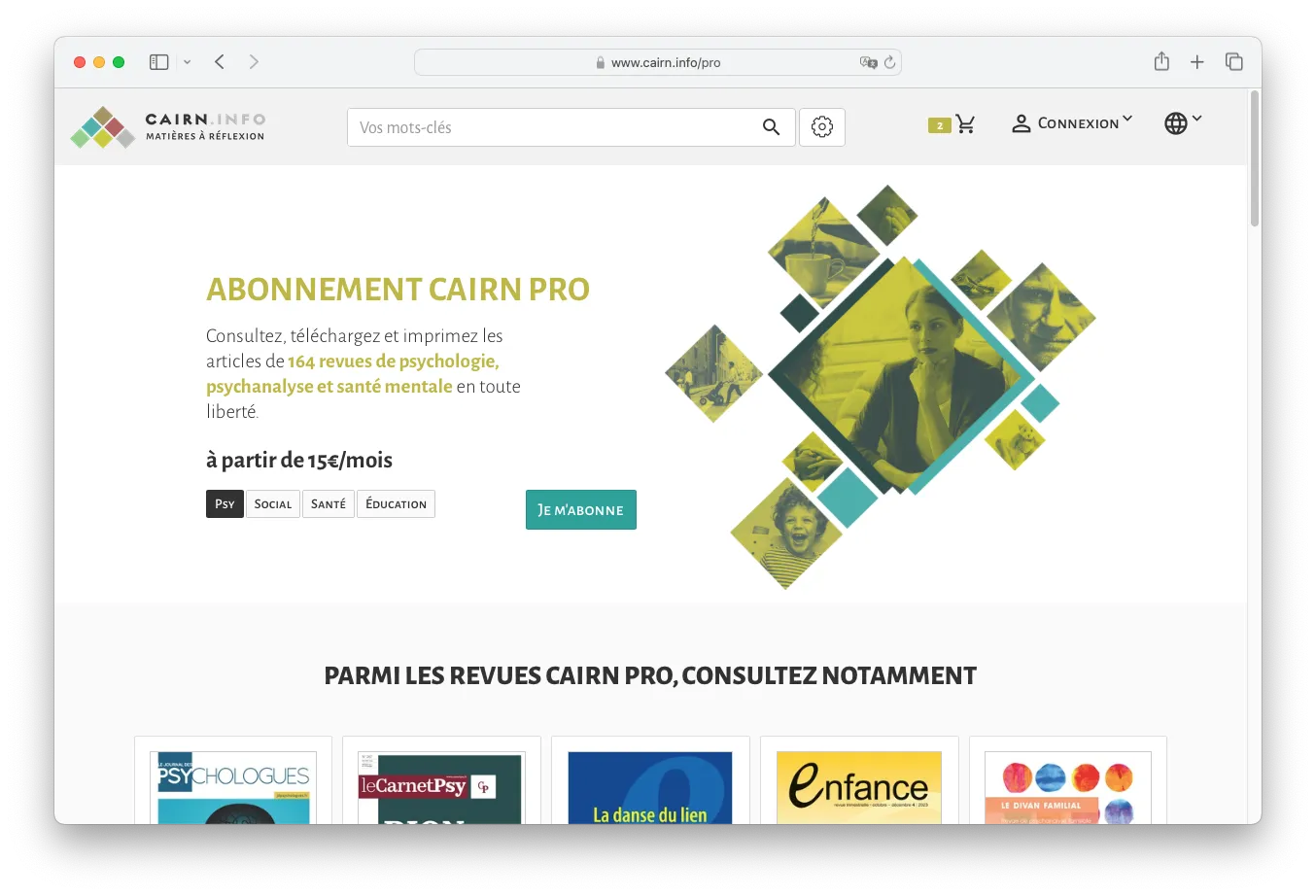The image size is (1316, 896).
Task: Open the language globe dropdown
Action: tap(1183, 123)
